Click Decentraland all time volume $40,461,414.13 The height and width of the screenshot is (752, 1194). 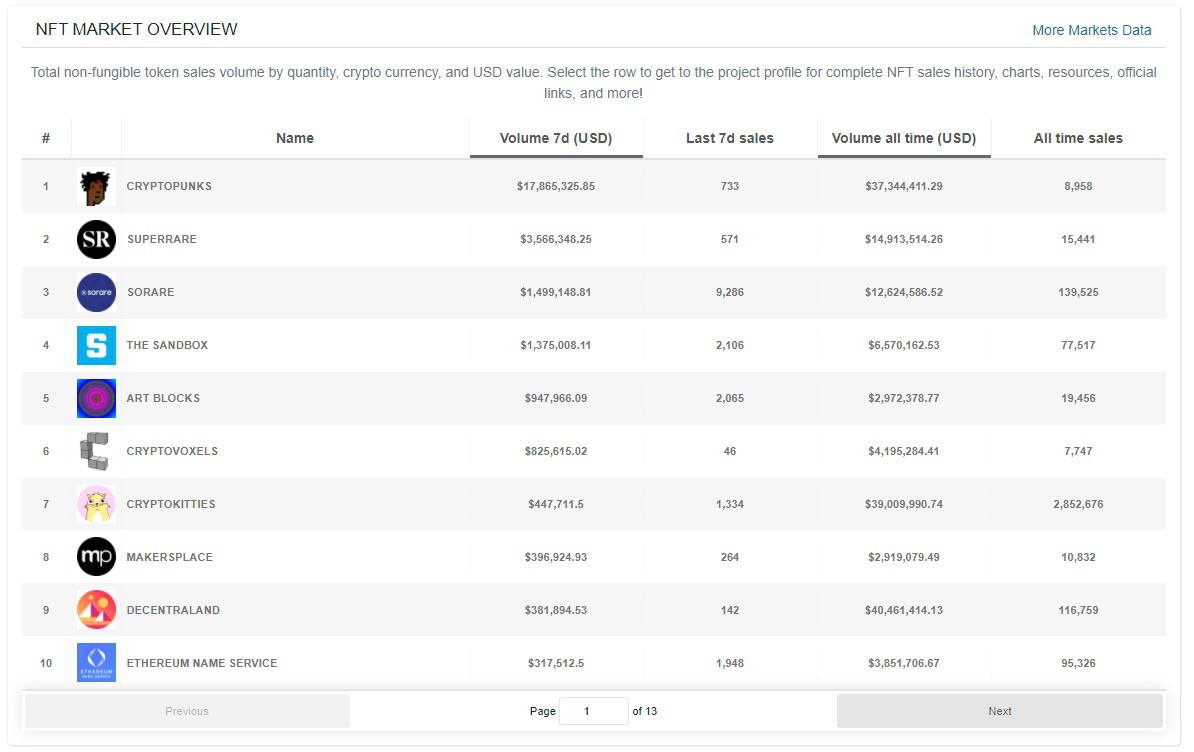point(904,610)
